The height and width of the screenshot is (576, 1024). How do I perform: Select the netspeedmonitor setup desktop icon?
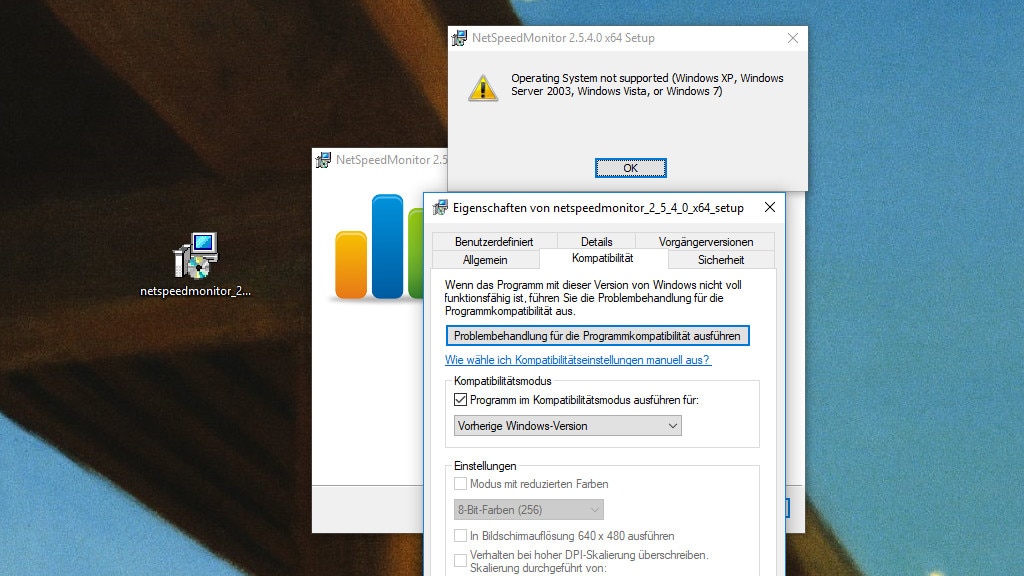pyautogui.click(x=195, y=256)
